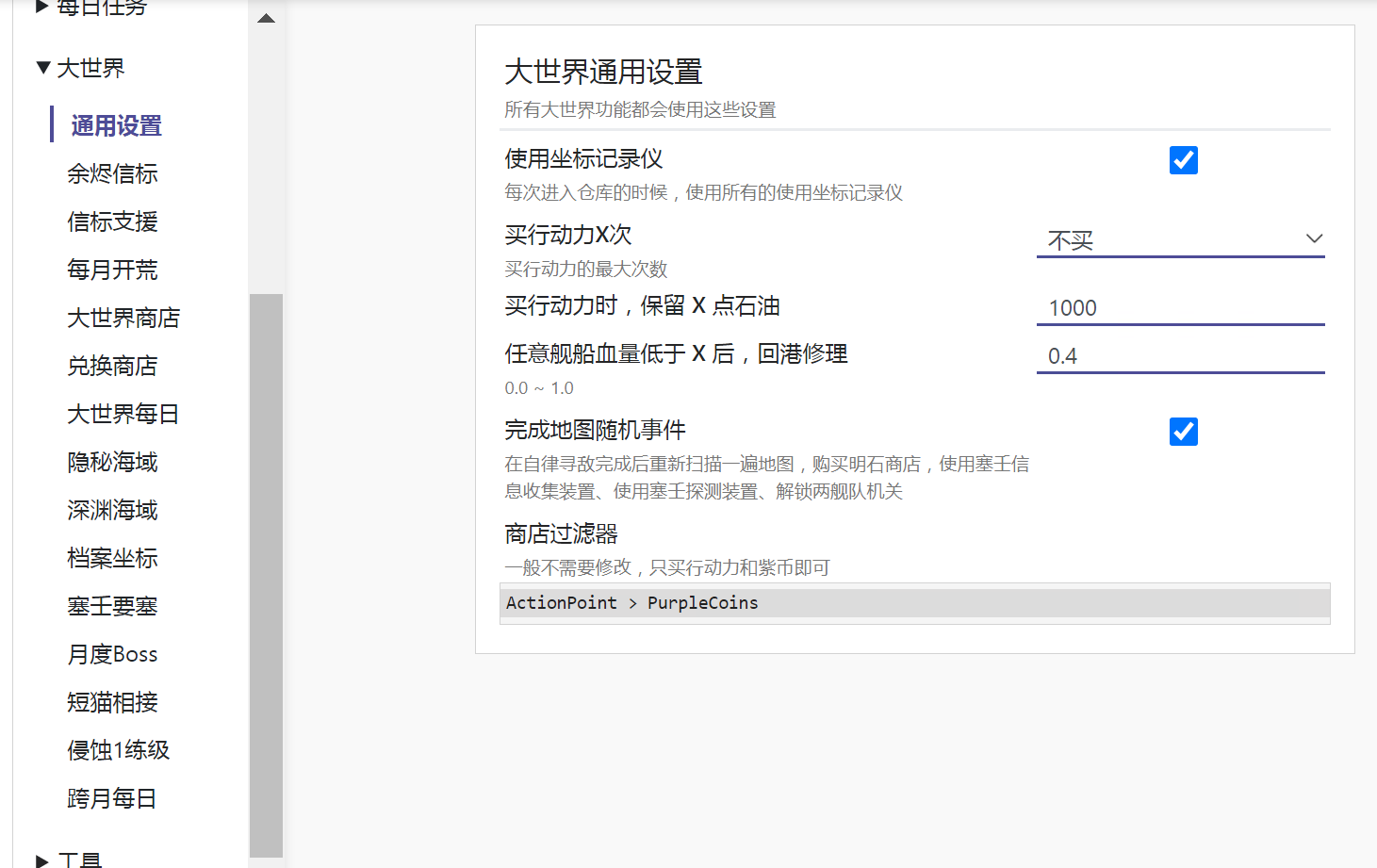Open the 兑换商店 settings page
Image resolution: width=1377 pixels, height=868 pixels.
tap(112, 366)
